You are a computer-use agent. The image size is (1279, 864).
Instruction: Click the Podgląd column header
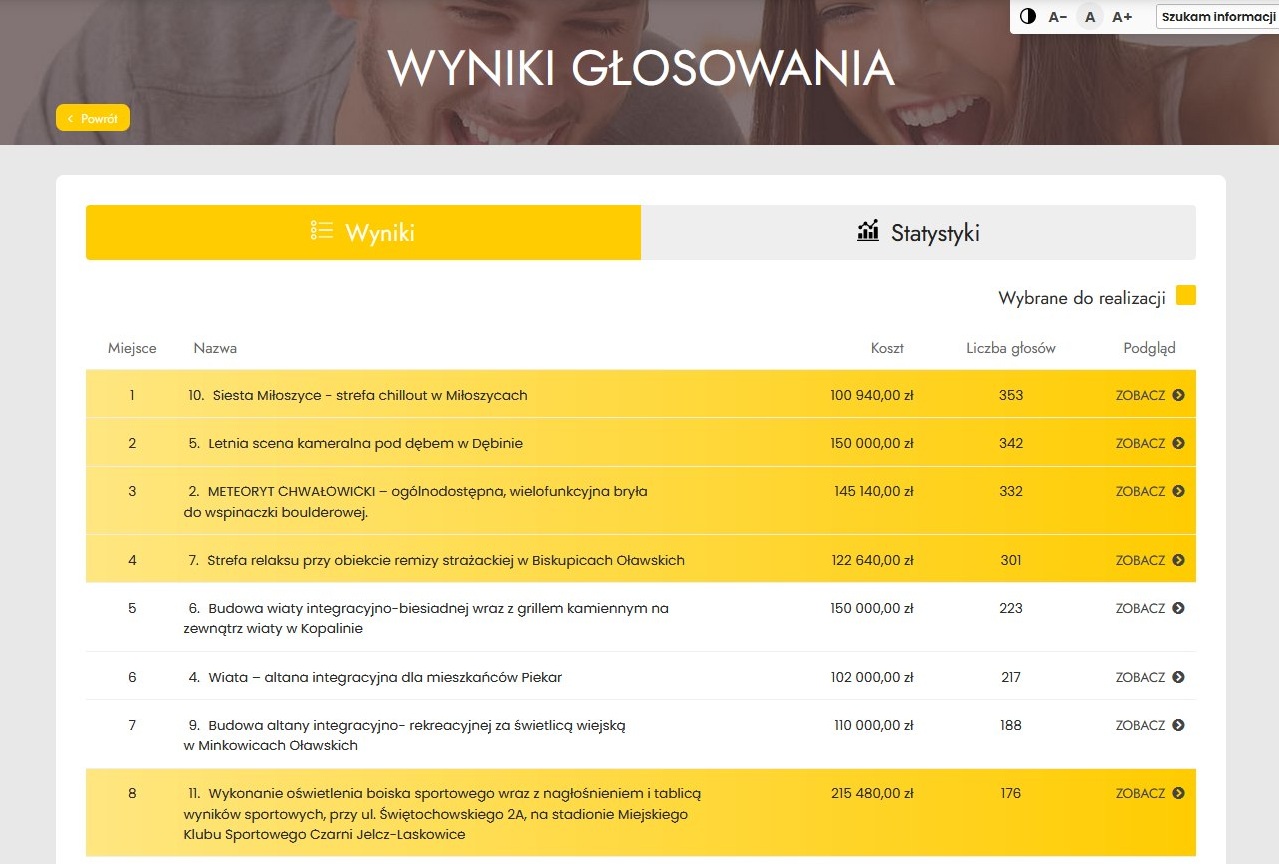click(1150, 348)
